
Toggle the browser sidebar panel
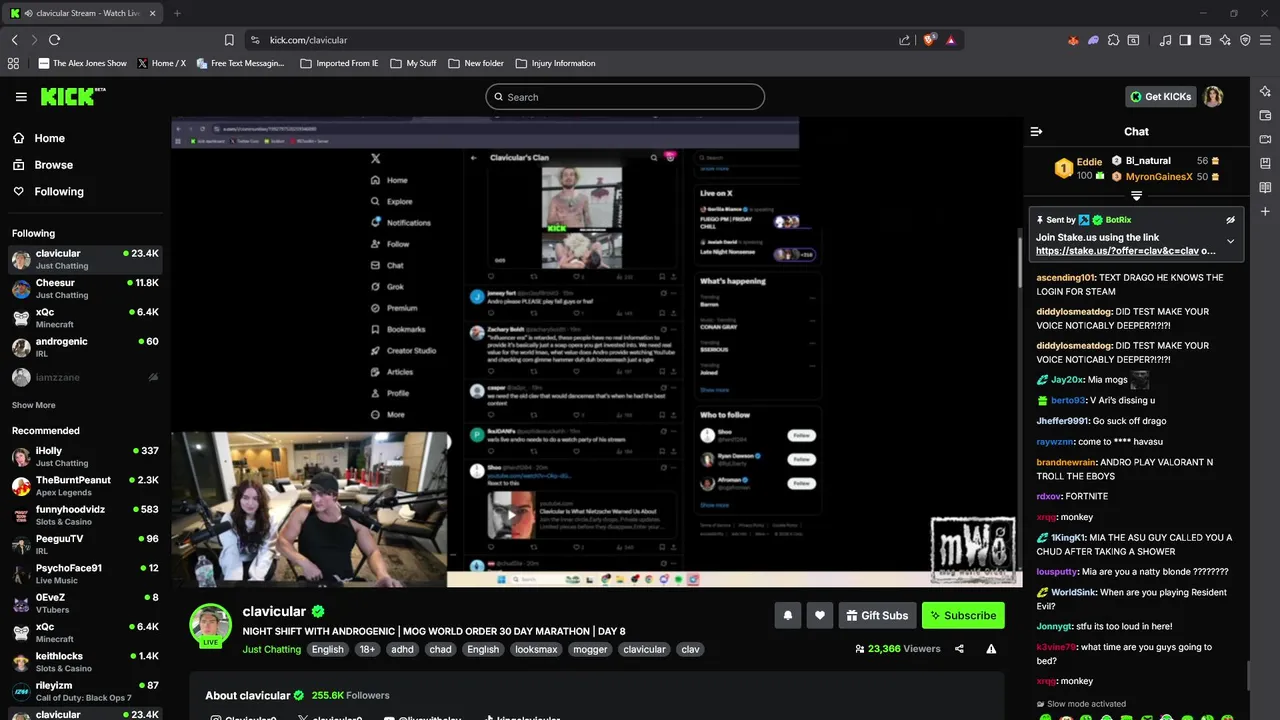coord(1185,40)
